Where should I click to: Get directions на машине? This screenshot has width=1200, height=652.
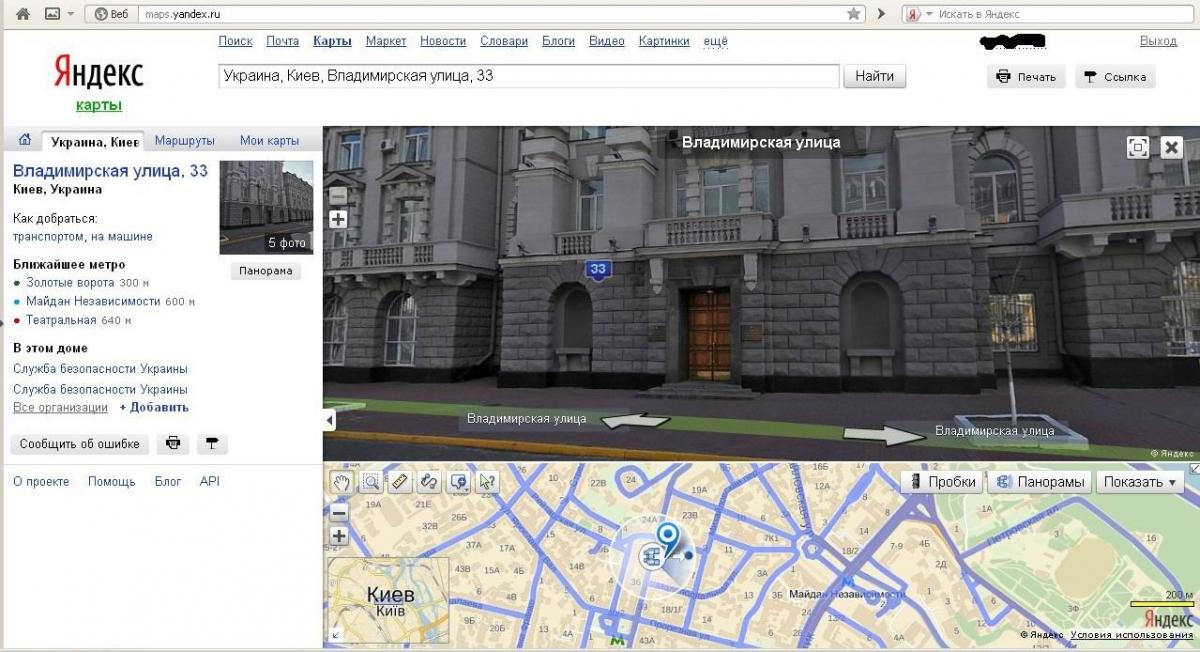(122, 237)
